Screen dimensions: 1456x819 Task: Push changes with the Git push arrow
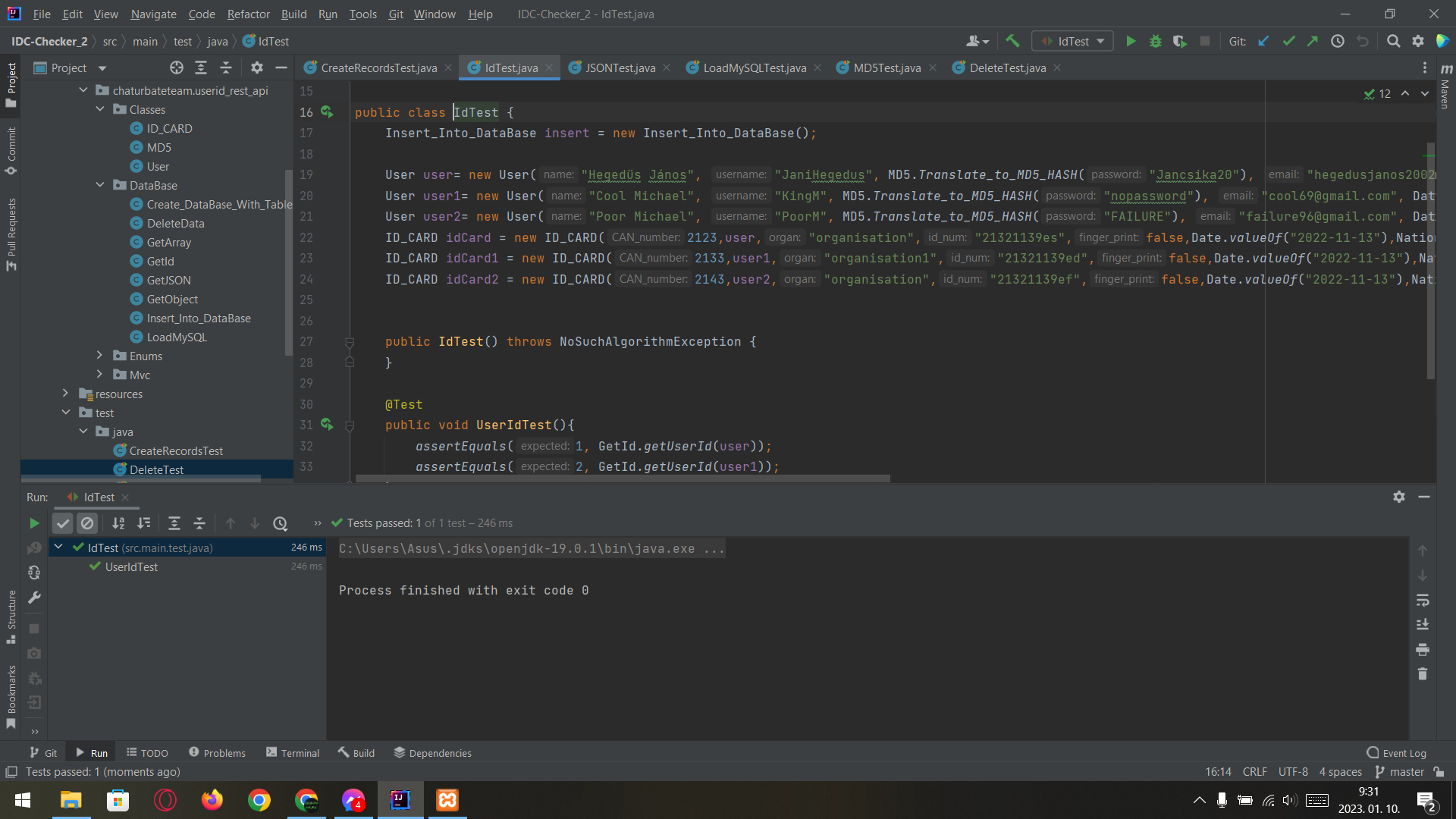[1313, 42]
